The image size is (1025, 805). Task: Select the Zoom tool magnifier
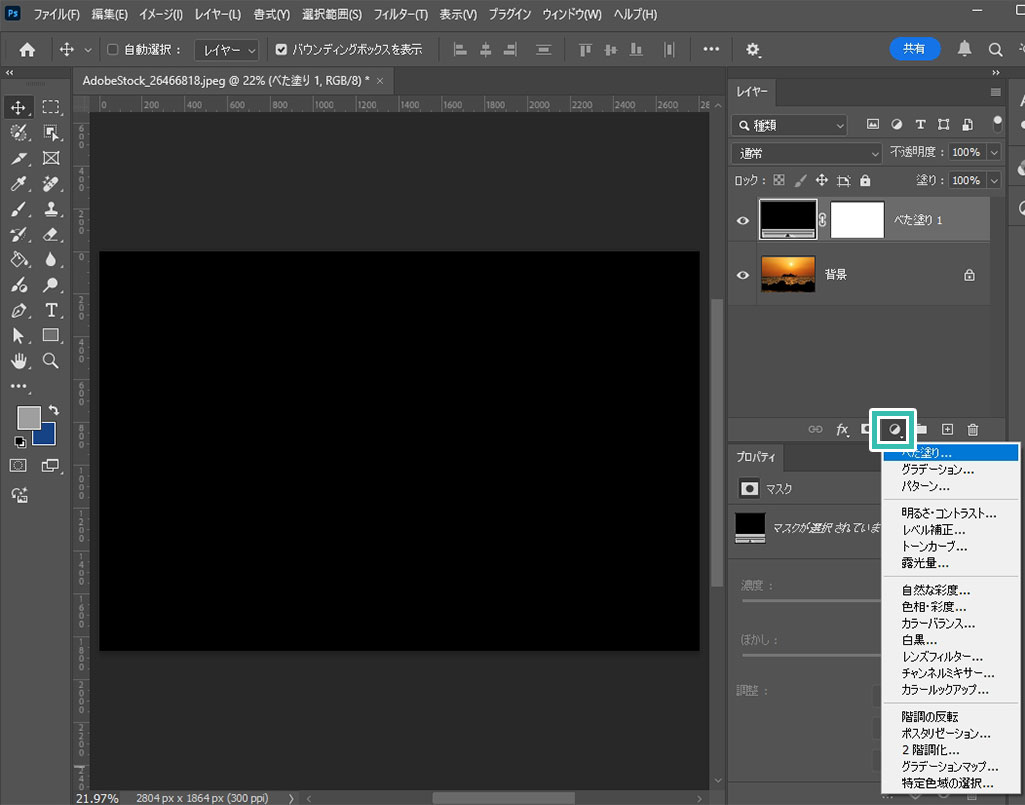click(50, 361)
